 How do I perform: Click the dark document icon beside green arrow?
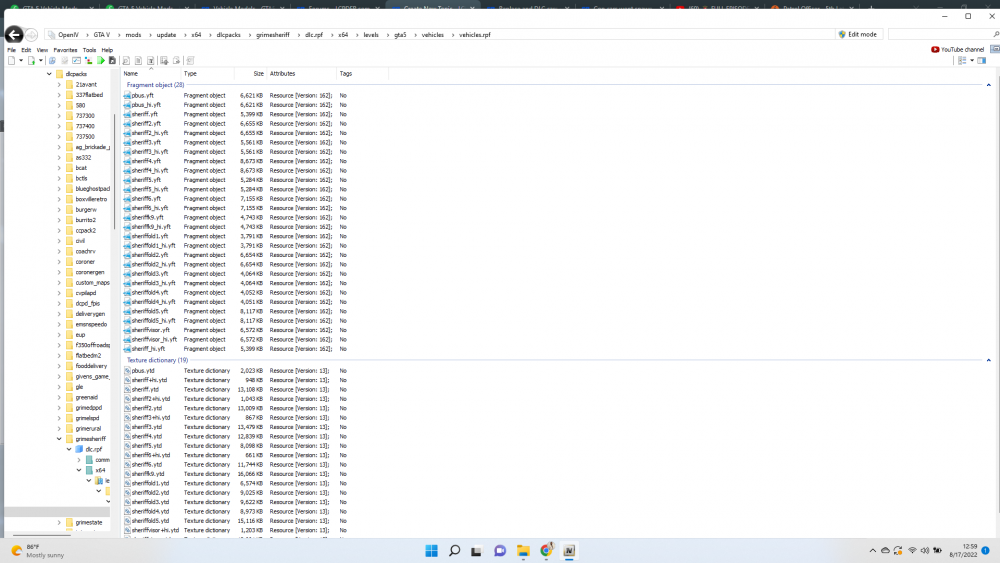pos(112,61)
